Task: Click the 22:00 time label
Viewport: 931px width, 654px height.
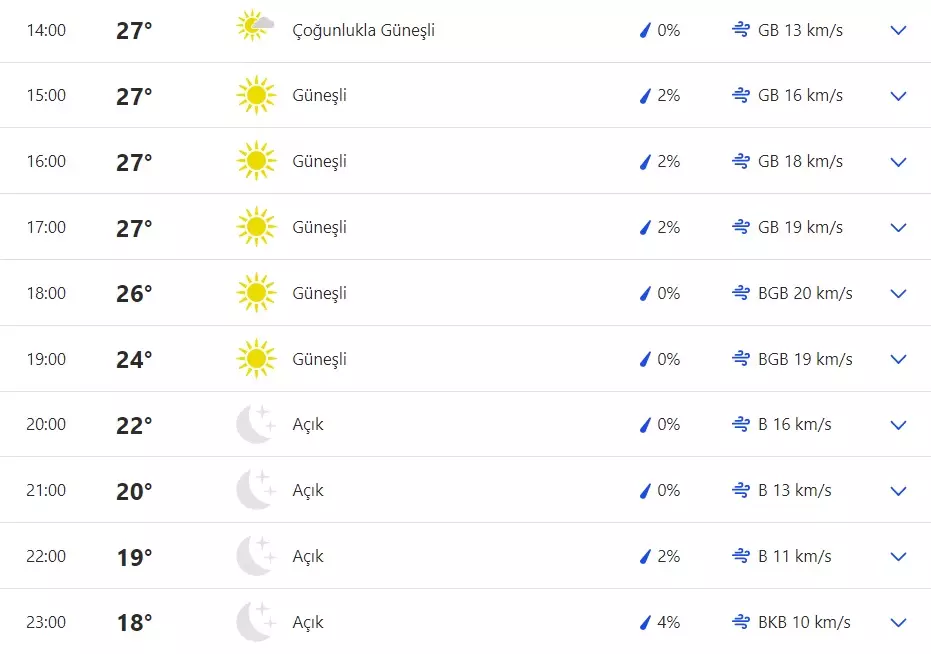Action: click(46, 556)
